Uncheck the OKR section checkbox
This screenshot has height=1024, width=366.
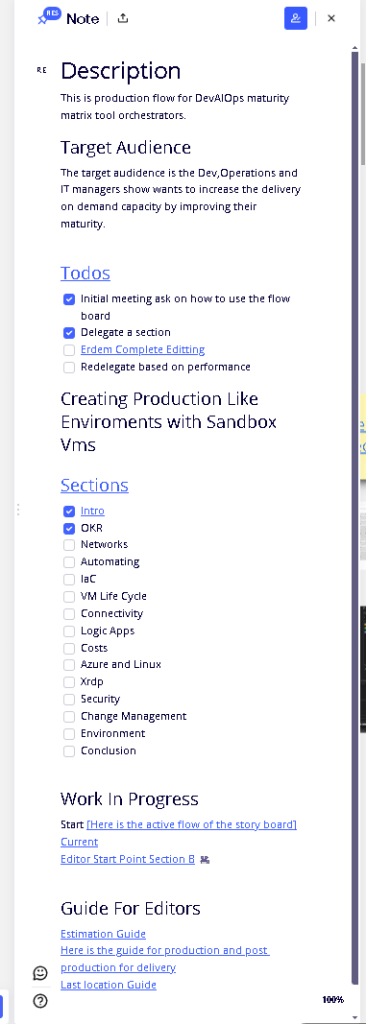(x=69, y=528)
